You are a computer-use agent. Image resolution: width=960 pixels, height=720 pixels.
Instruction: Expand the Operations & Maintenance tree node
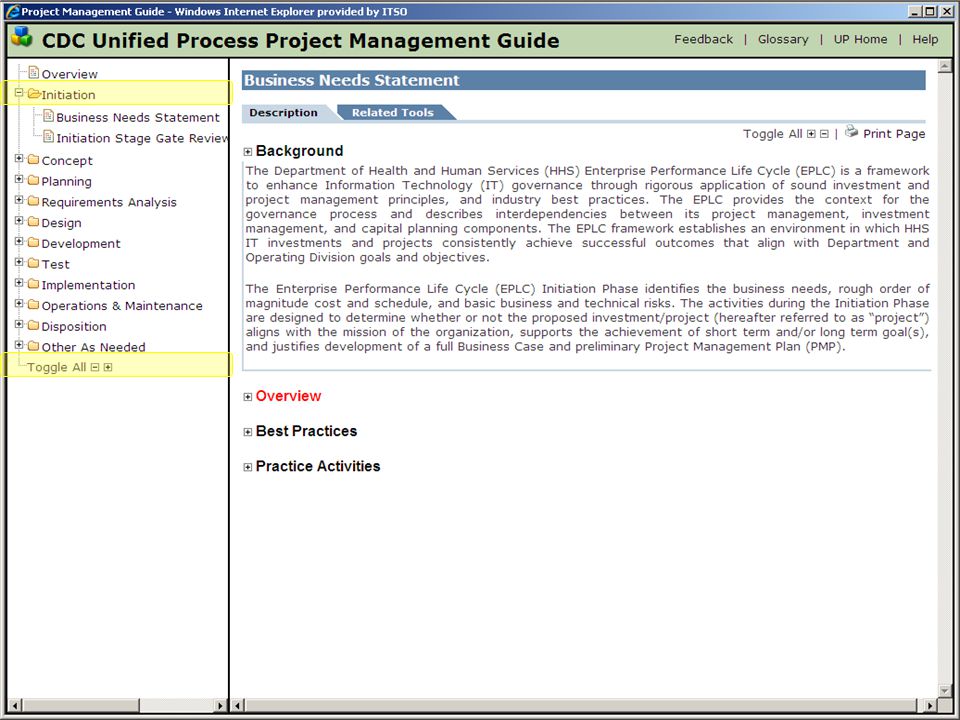click(x=19, y=304)
